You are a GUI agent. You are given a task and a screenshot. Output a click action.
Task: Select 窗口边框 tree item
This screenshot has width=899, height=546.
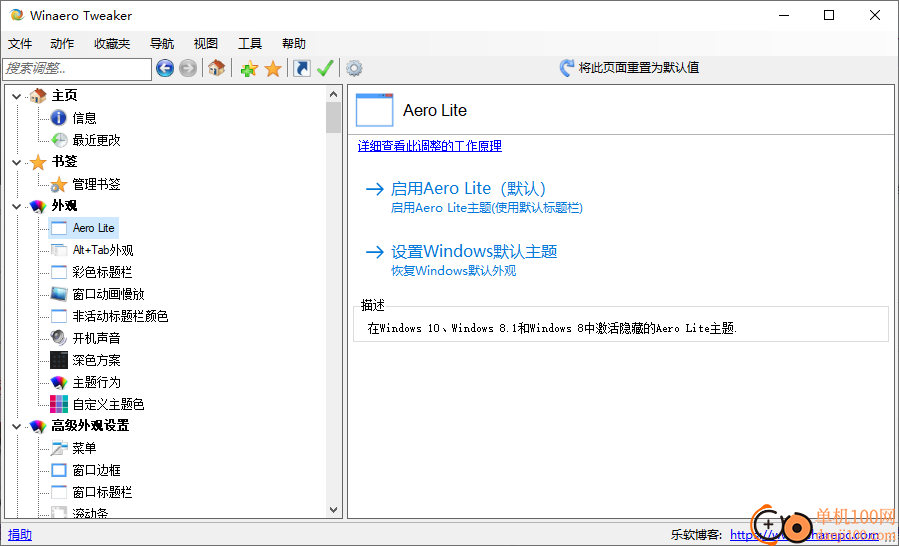click(96, 470)
